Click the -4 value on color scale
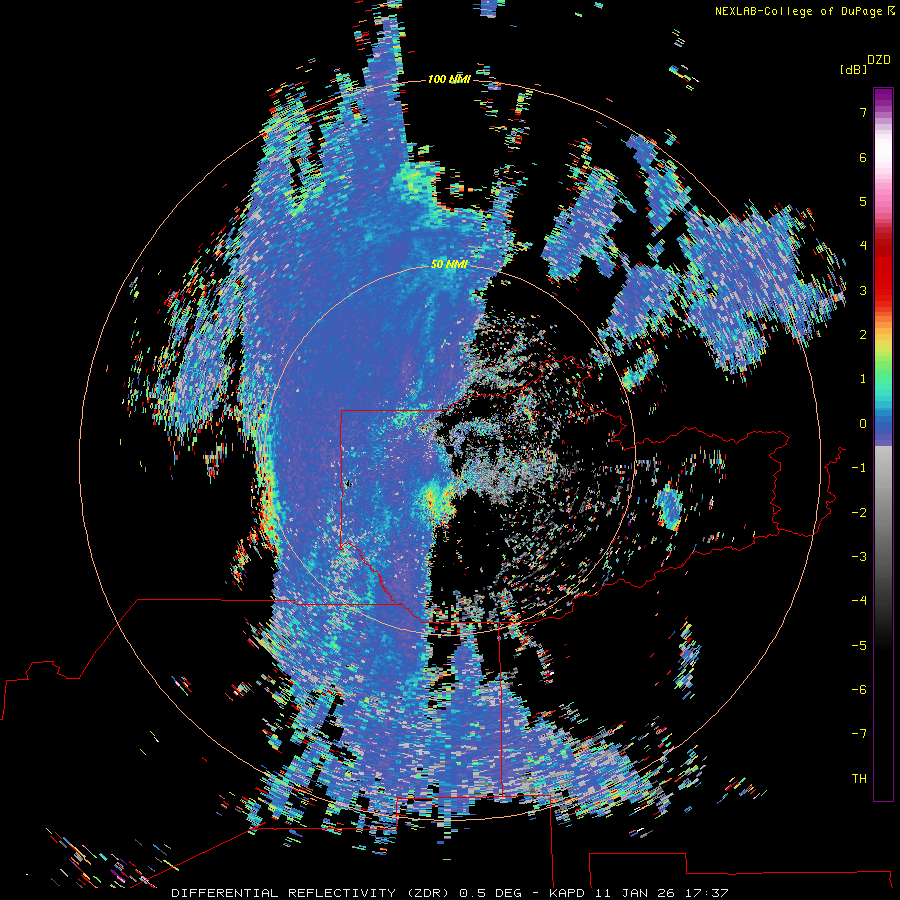 (859, 601)
